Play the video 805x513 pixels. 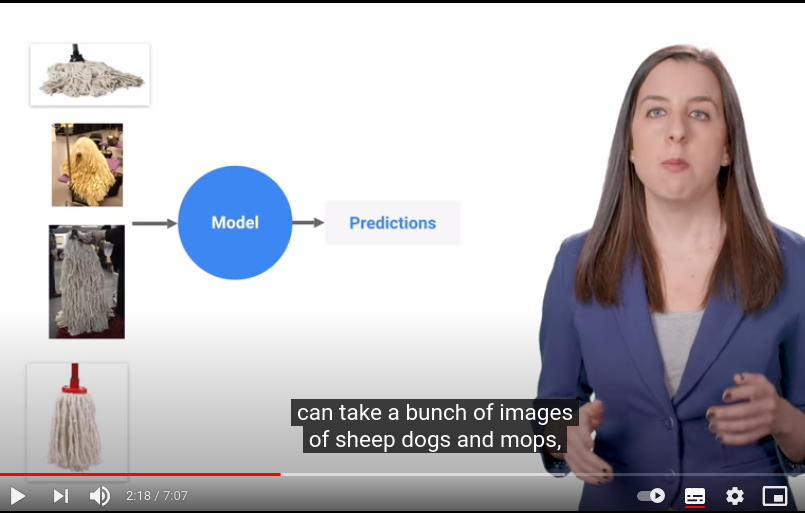tap(18, 496)
